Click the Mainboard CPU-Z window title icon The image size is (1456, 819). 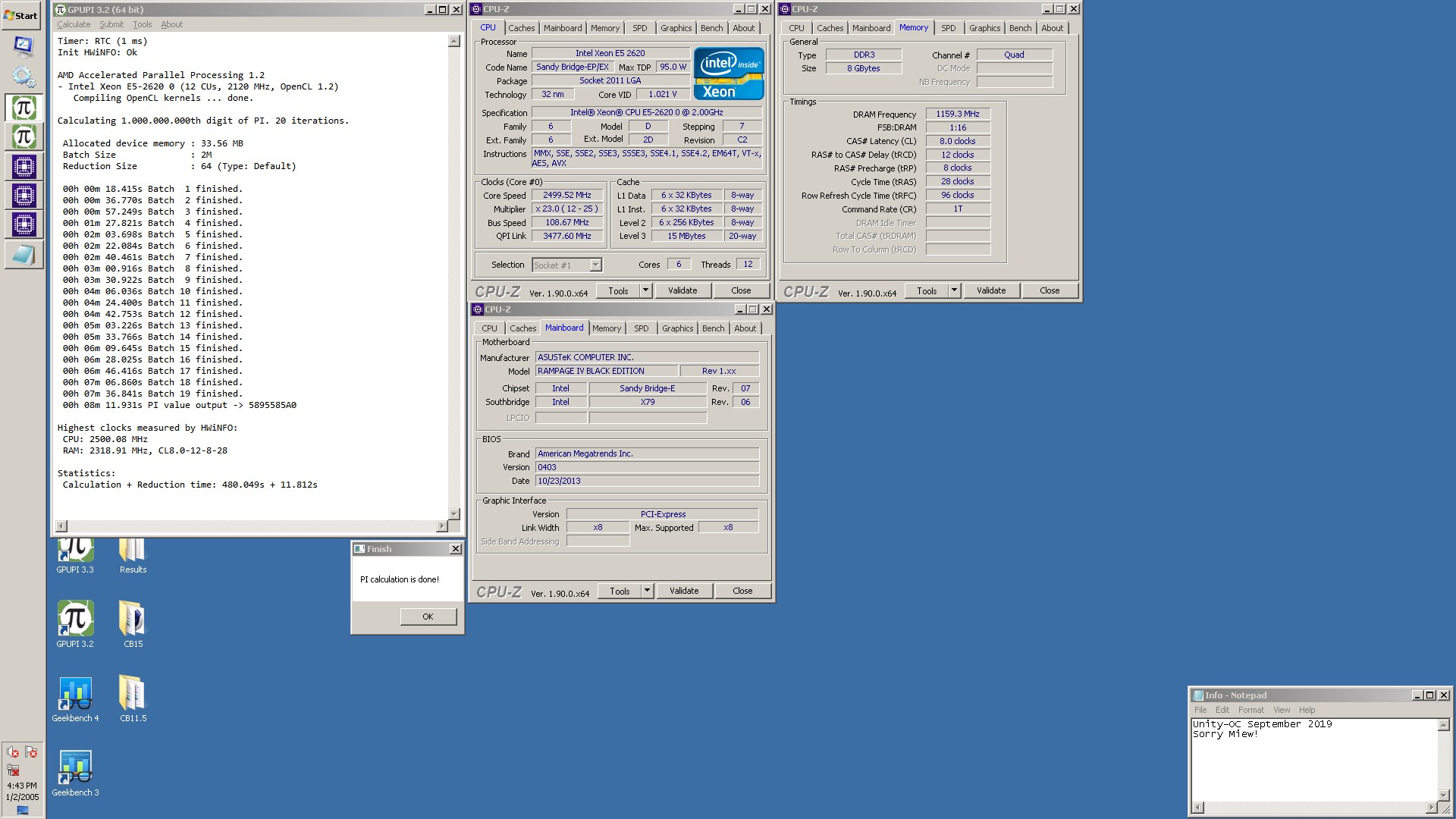(x=478, y=309)
